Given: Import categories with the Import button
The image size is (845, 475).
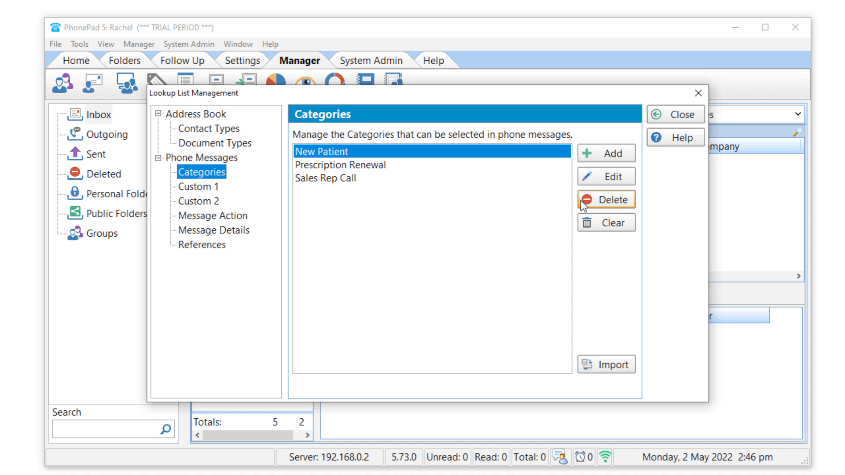Looking at the screenshot, I should tap(606, 365).
